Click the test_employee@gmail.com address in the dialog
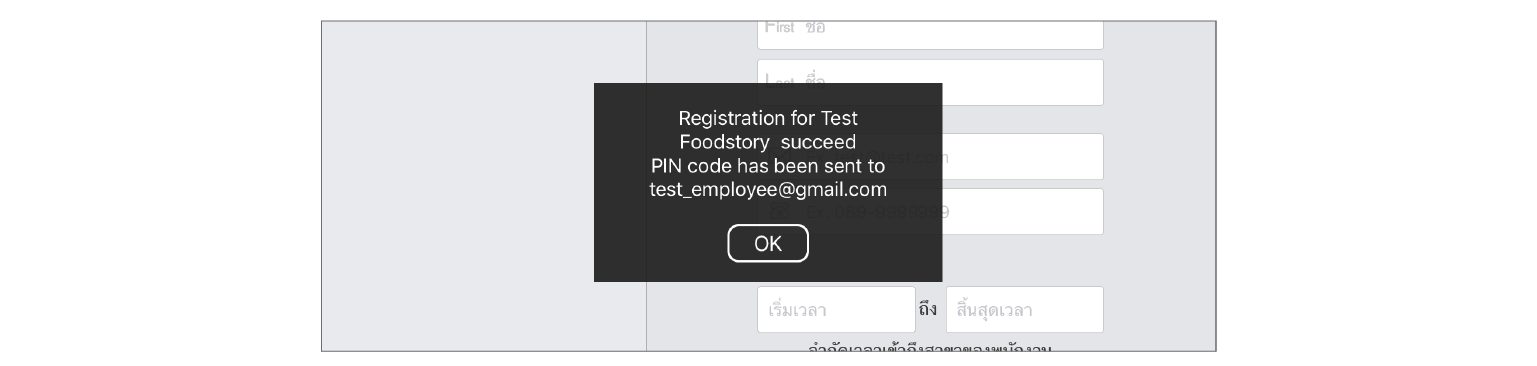The image size is (1537, 366). coord(767,189)
